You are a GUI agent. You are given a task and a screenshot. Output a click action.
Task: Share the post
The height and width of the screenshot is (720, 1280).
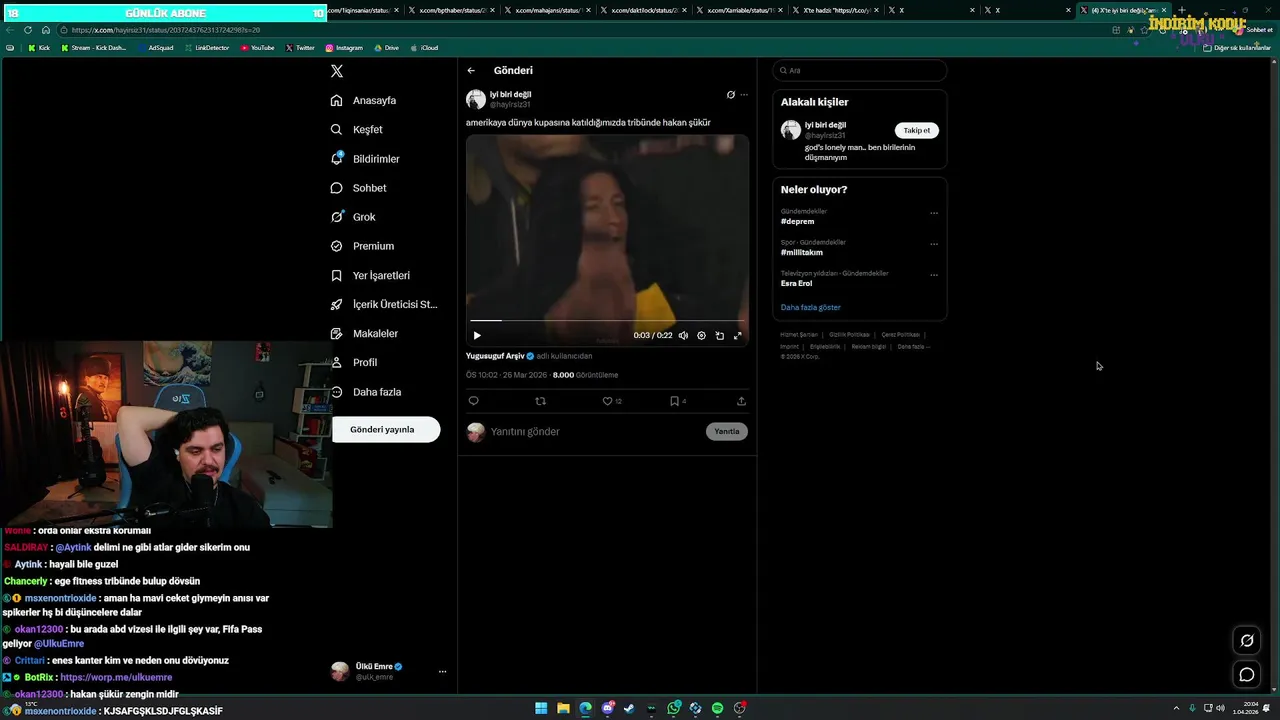coord(741,401)
